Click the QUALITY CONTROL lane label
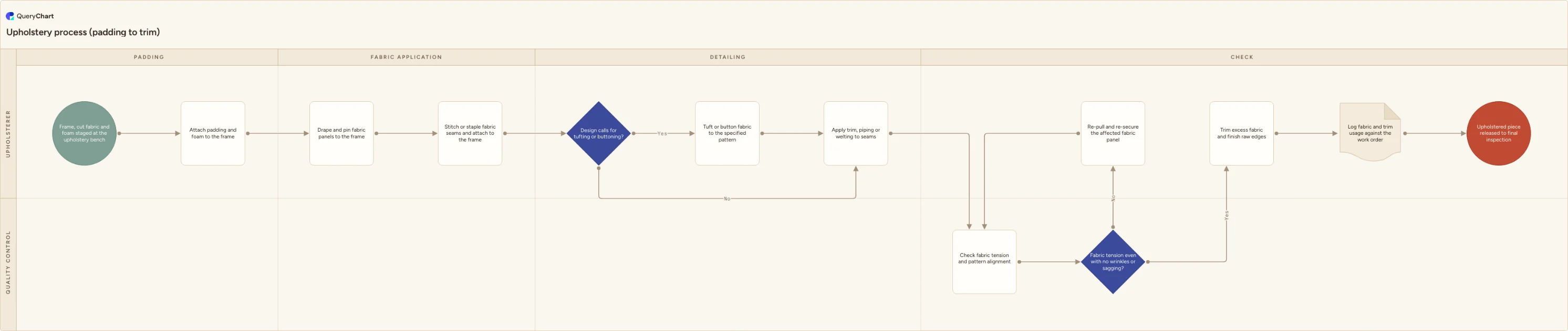The width and height of the screenshot is (1568, 331). coord(8,262)
